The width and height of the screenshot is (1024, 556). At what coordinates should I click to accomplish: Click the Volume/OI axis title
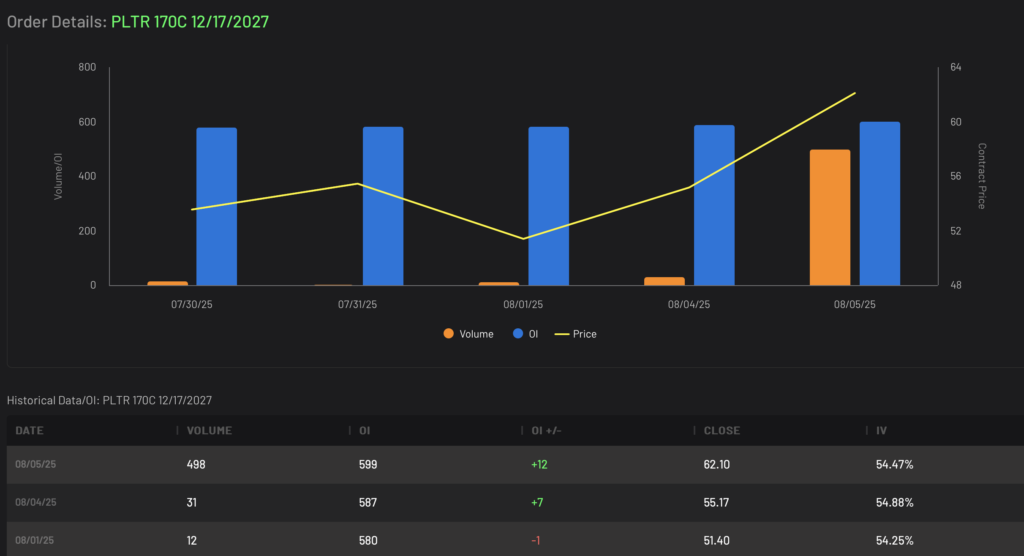58,176
